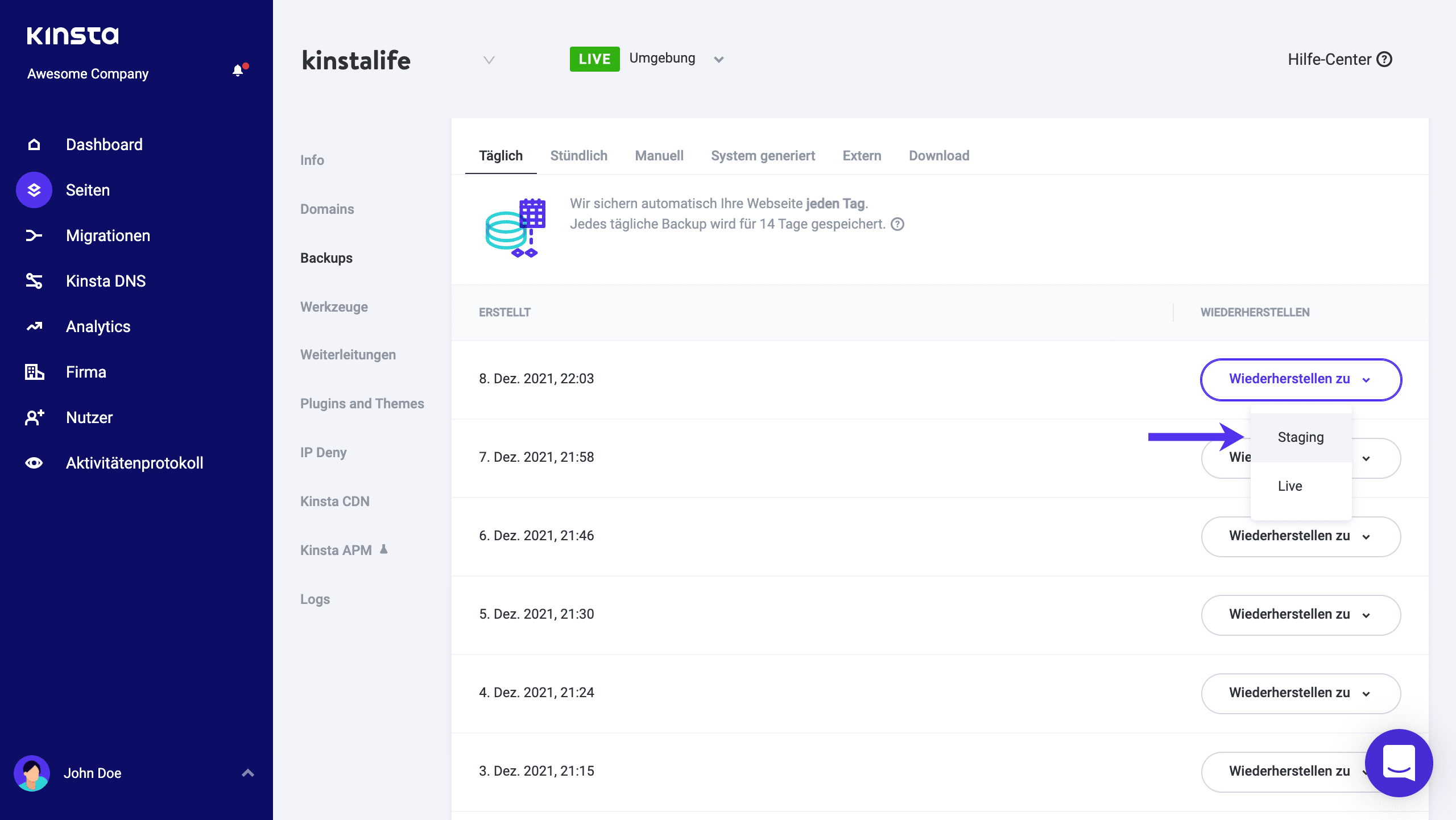Click the Kinsta DNS icon
Screen dimensions: 1456x820
(34, 281)
